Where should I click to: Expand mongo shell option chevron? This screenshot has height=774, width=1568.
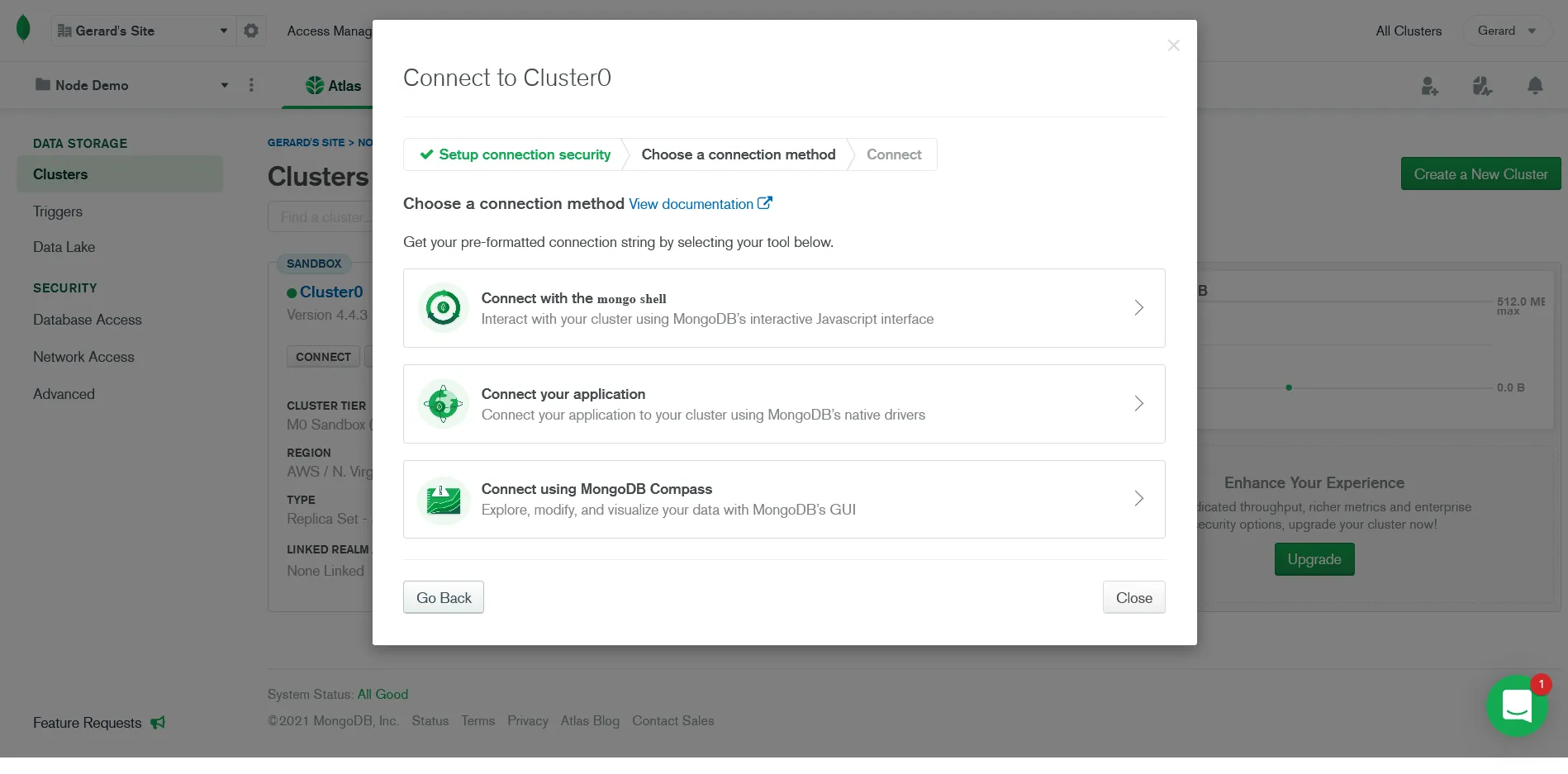click(1138, 308)
